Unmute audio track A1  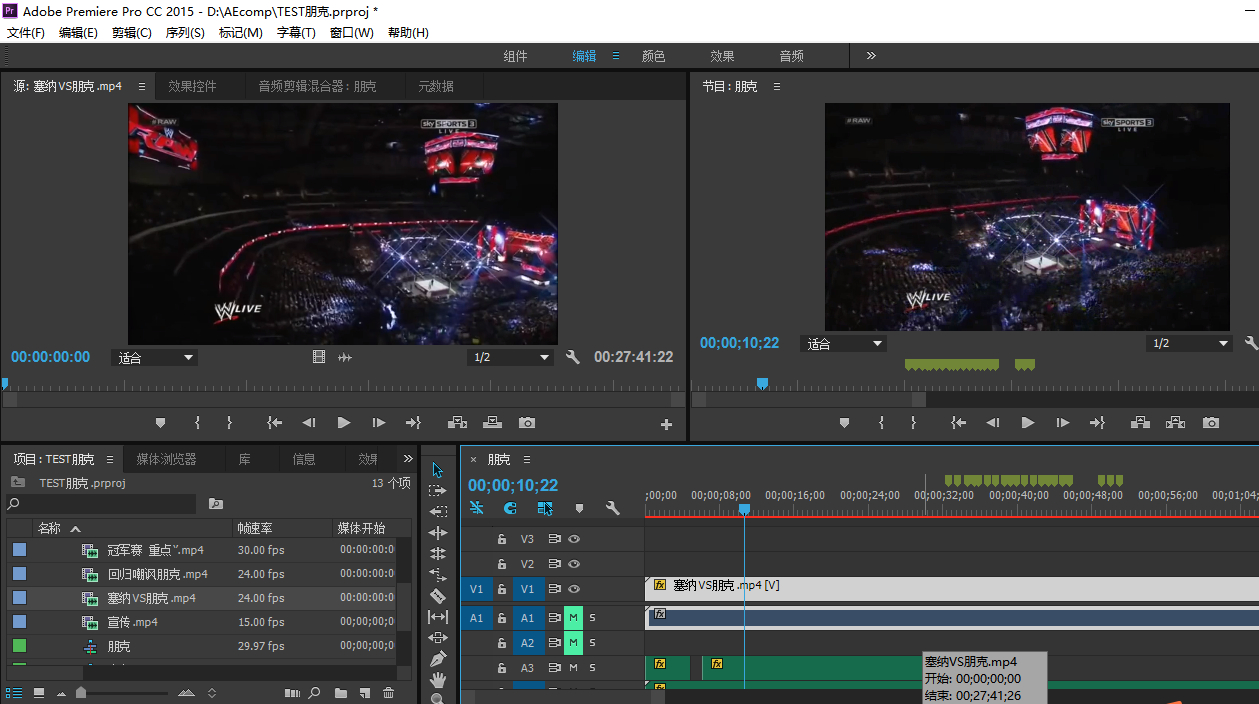coord(573,618)
